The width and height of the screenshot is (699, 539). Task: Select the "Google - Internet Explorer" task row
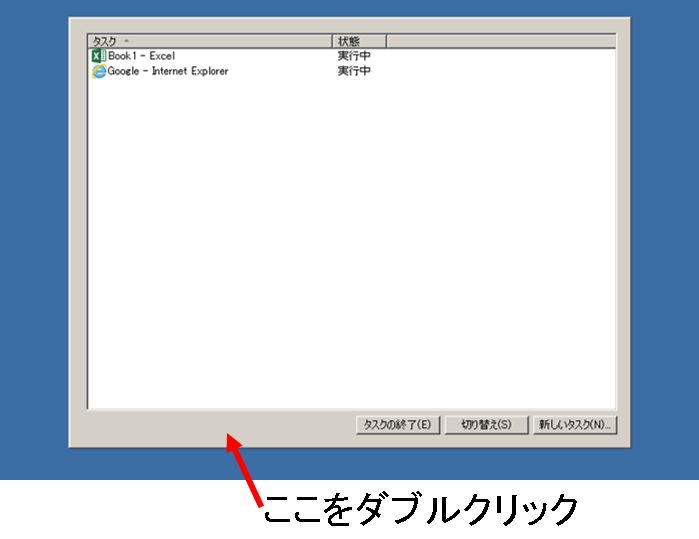coord(351,71)
